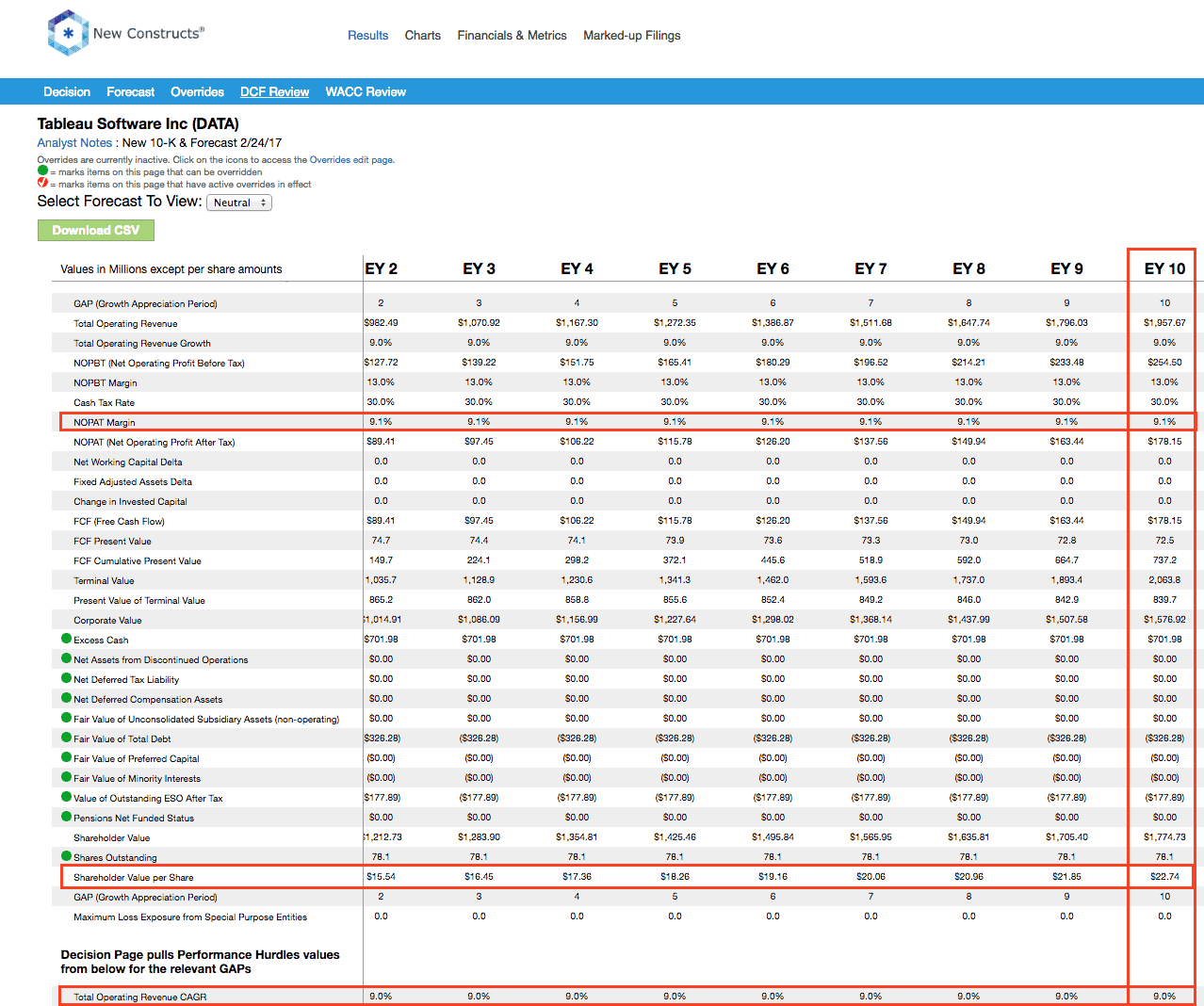The height and width of the screenshot is (1006, 1204).
Task: Click green override dot for Fair Value of Total Debt
Action: tap(67, 738)
